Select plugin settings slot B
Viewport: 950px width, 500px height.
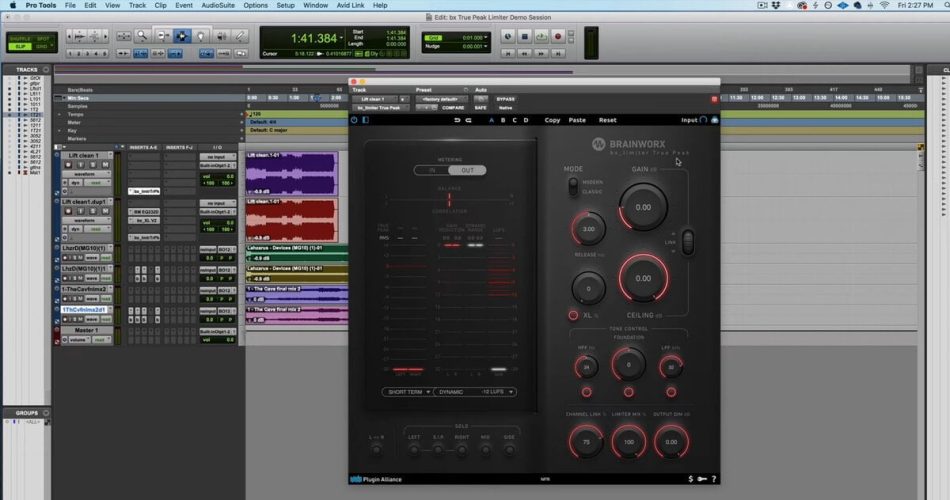[503, 120]
